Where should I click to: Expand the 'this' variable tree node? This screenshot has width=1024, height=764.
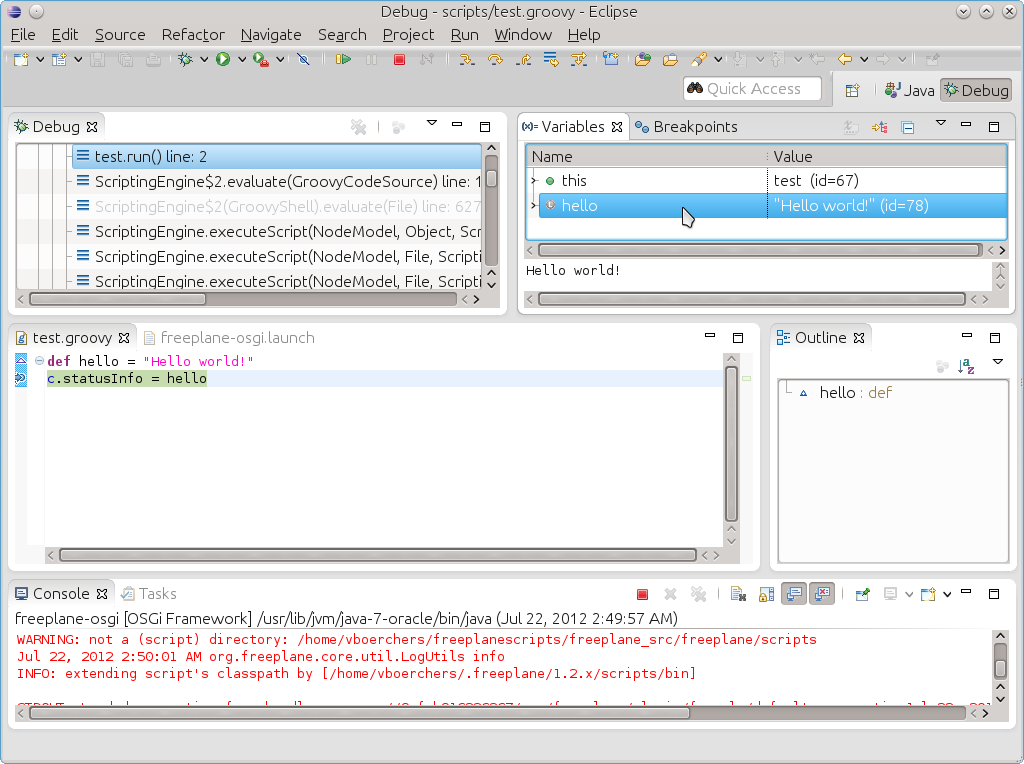click(534, 181)
